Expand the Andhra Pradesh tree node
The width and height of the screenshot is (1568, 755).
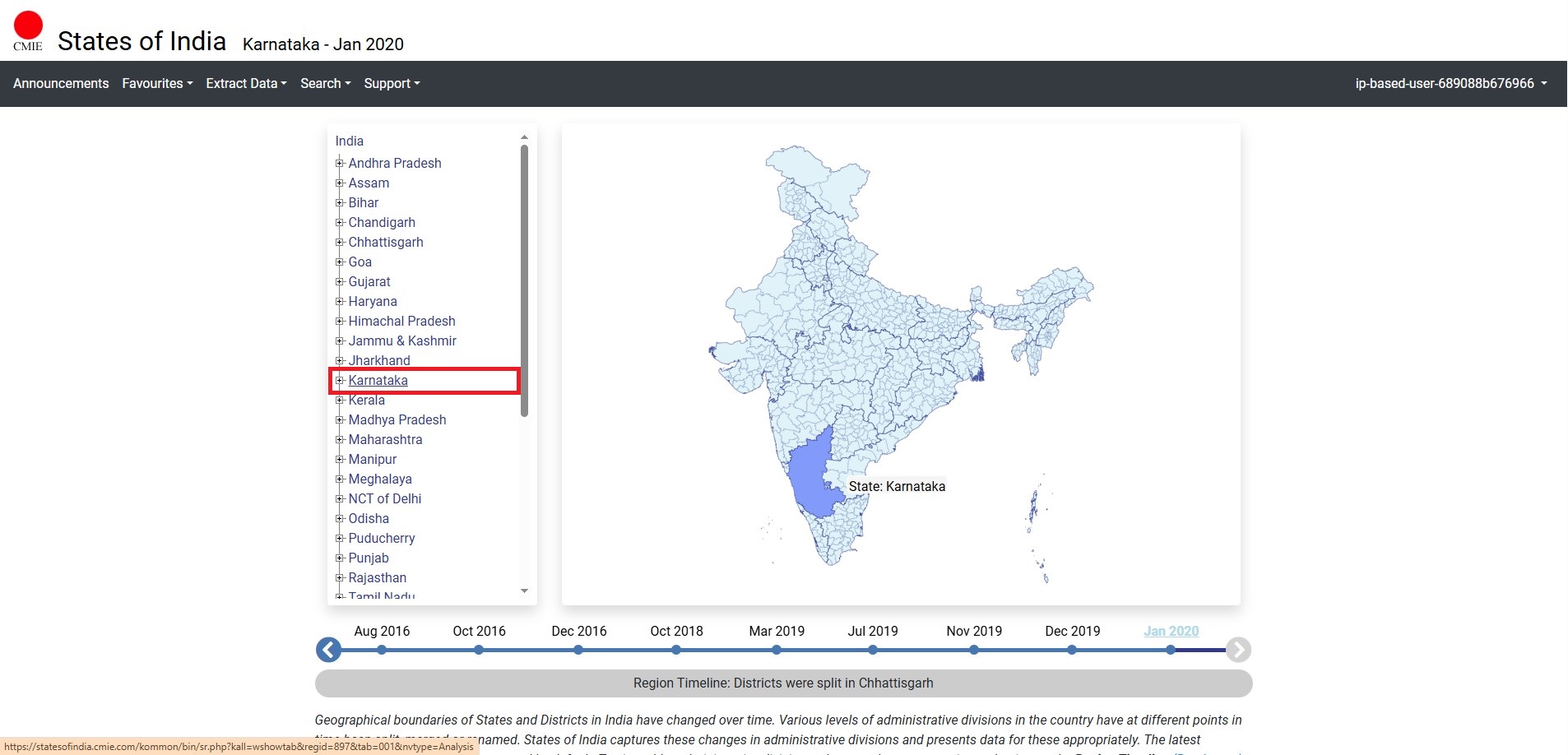(340, 163)
